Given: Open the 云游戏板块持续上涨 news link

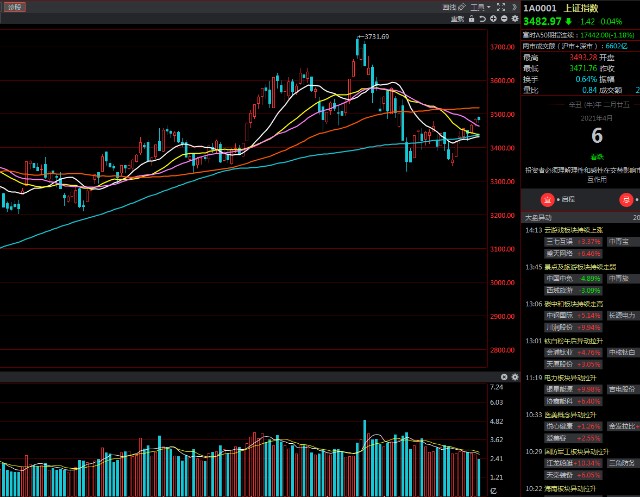Looking at the screenshot, I should (x=567, y=230).
